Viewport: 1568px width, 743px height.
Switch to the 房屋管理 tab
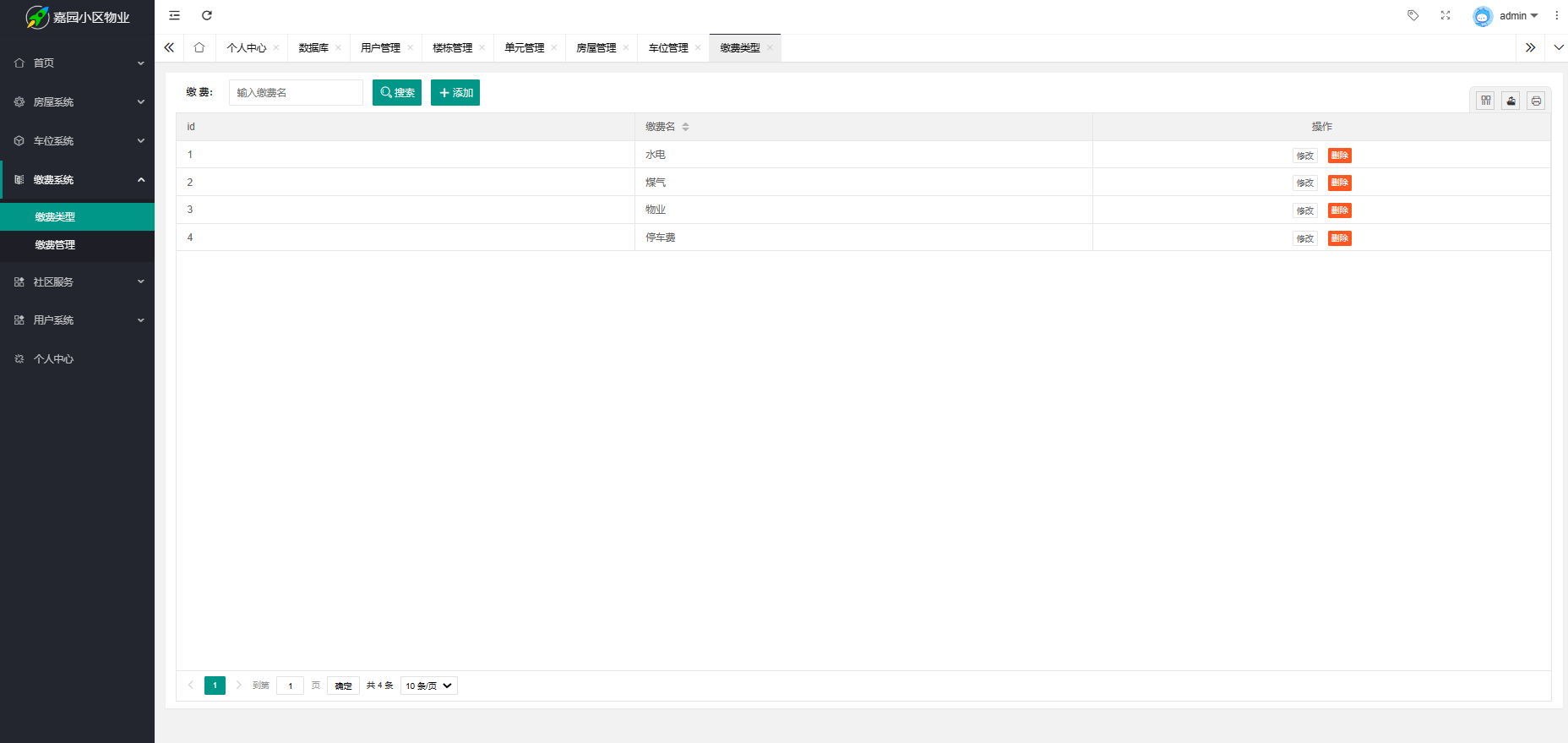pyautogui.click(x=596, y=48)
